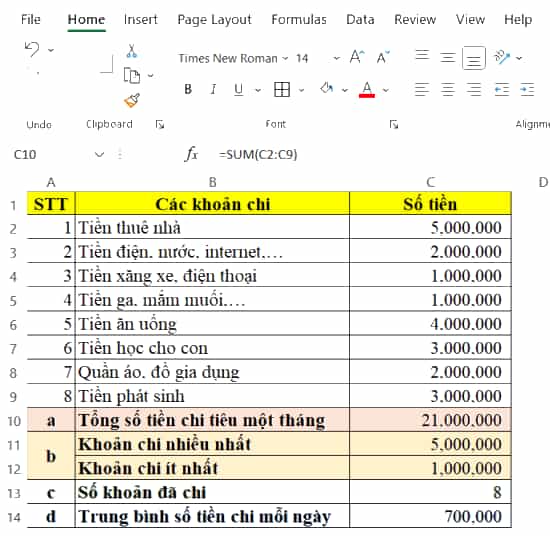Open the Clipboard dialog launcher
The image size is (550, 536).
pyautogui.click(x=160, y=124)
